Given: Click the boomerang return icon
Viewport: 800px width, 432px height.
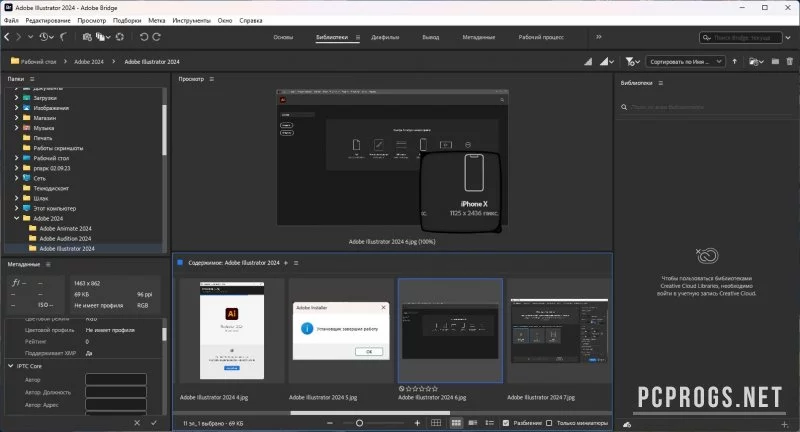Looking at the screenshot, I should click(63, 37).
